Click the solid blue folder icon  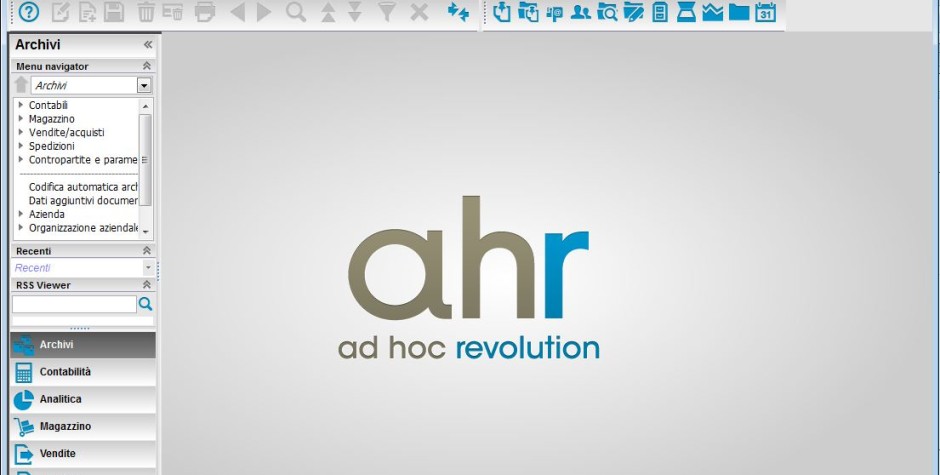pos(739,12)
